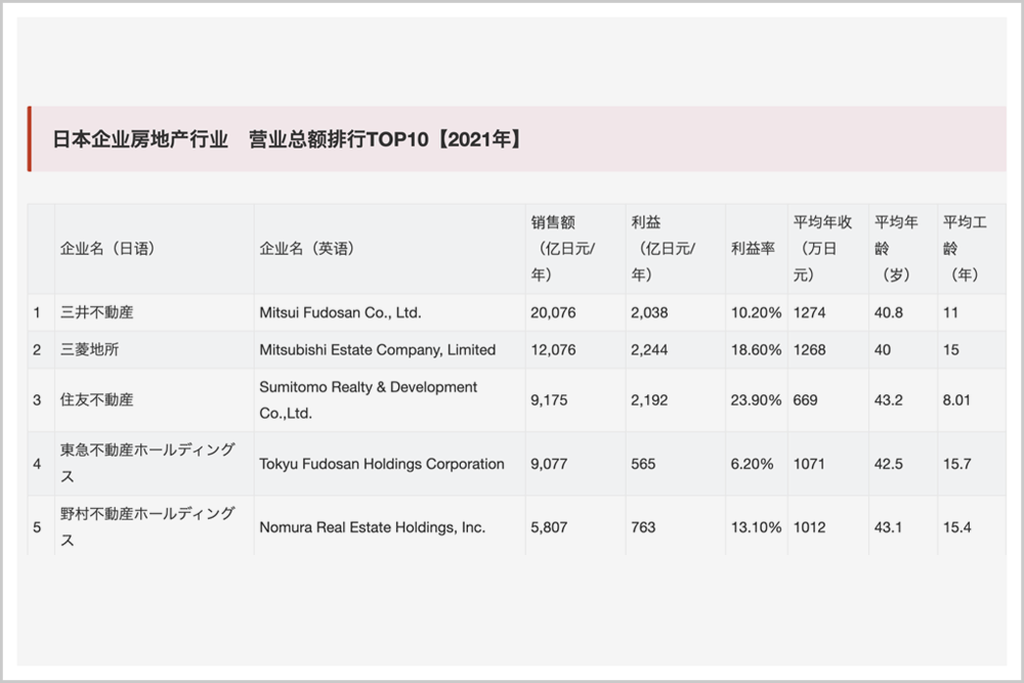The height and width of the screenshot is (683, 1024).
Task: Click the tenure value '15.4'
Action: point(957,527)
